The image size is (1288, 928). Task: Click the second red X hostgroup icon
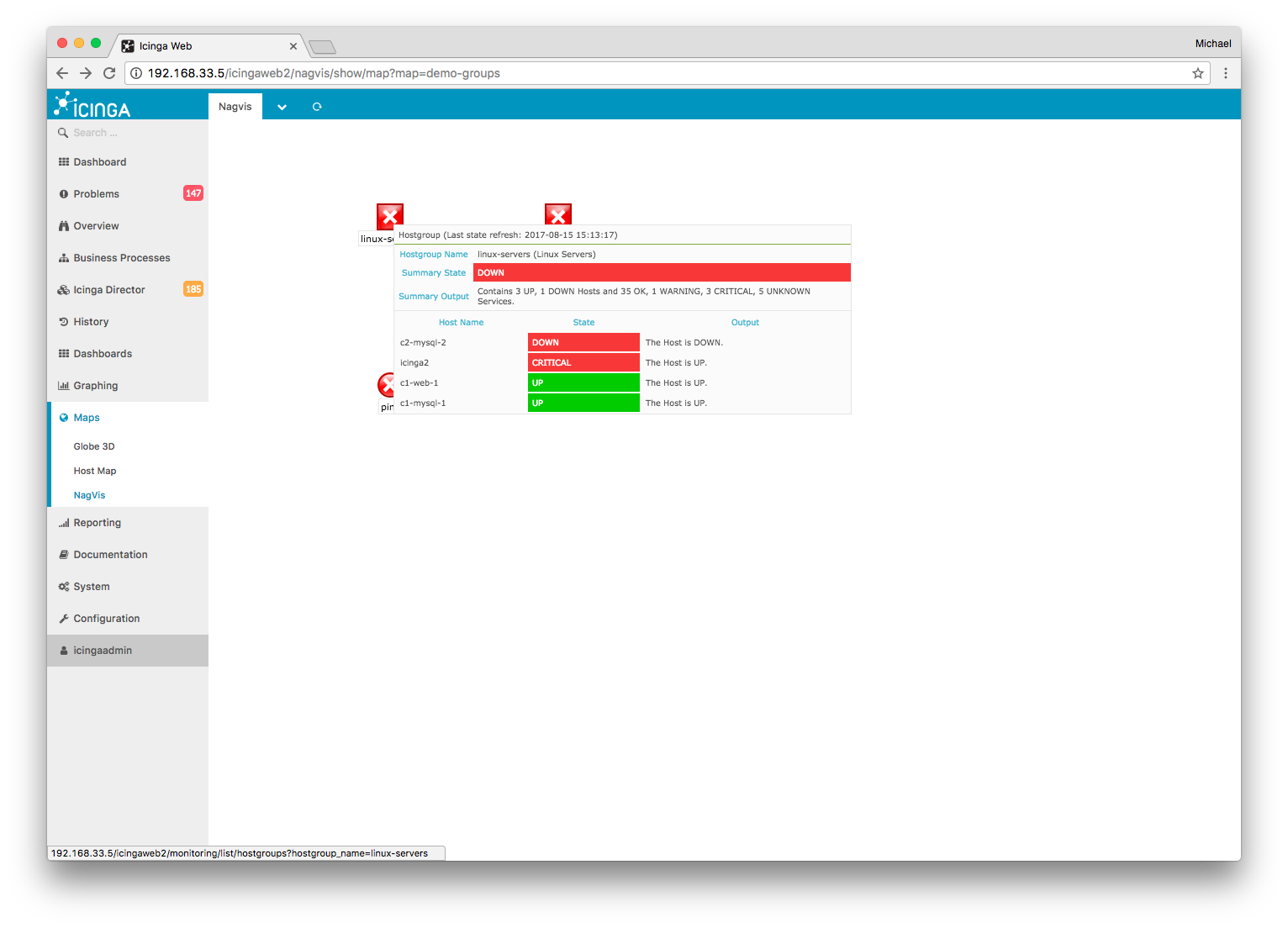(558, 214)
